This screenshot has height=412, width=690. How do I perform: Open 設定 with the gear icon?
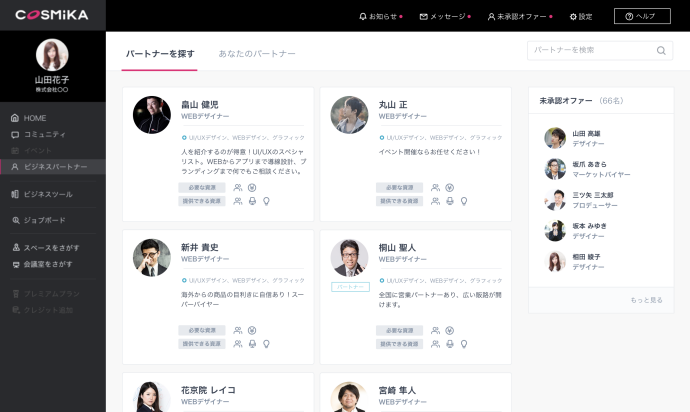coord(573,17)
